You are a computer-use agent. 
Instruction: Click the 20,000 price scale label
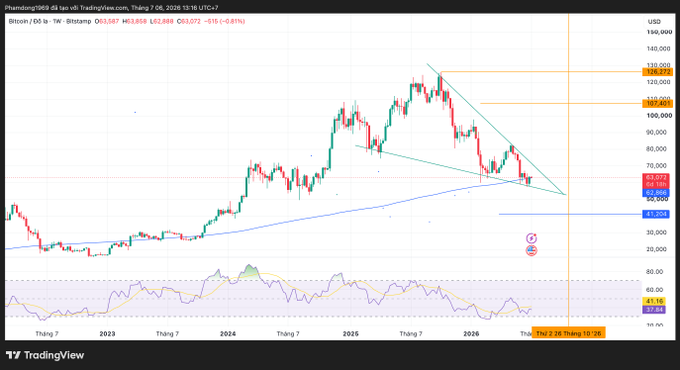click(x=656, y=249)
